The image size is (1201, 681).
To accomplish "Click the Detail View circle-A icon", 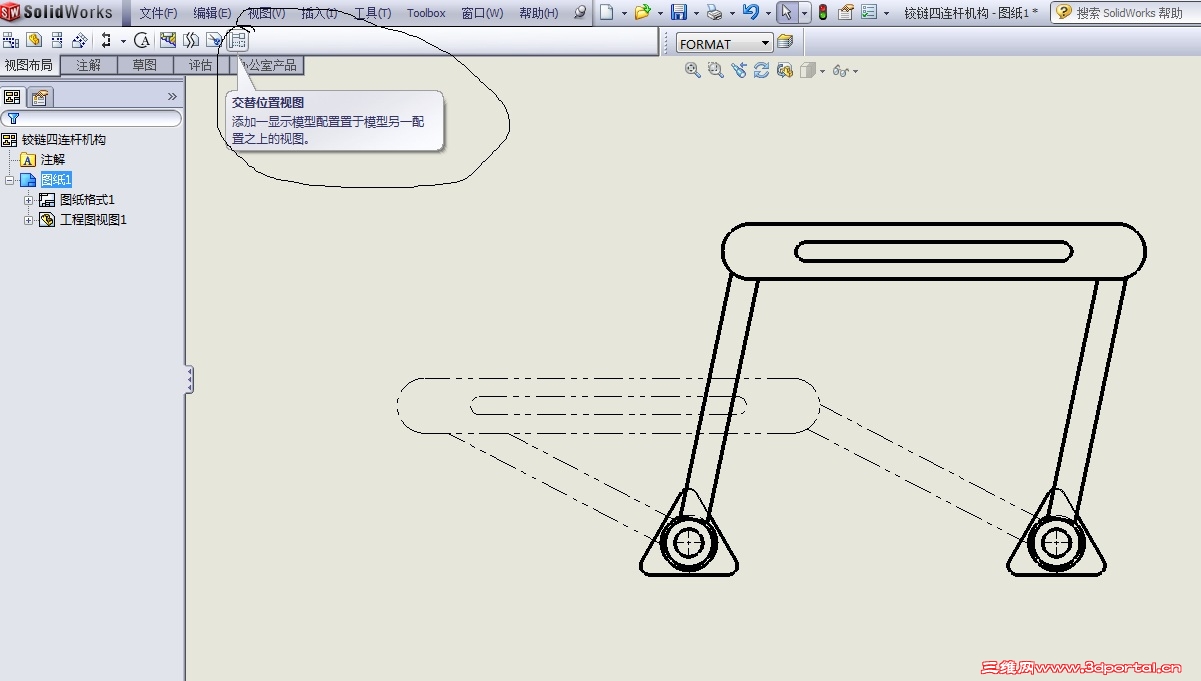I will pyautogui.click(x=143, y=41).
